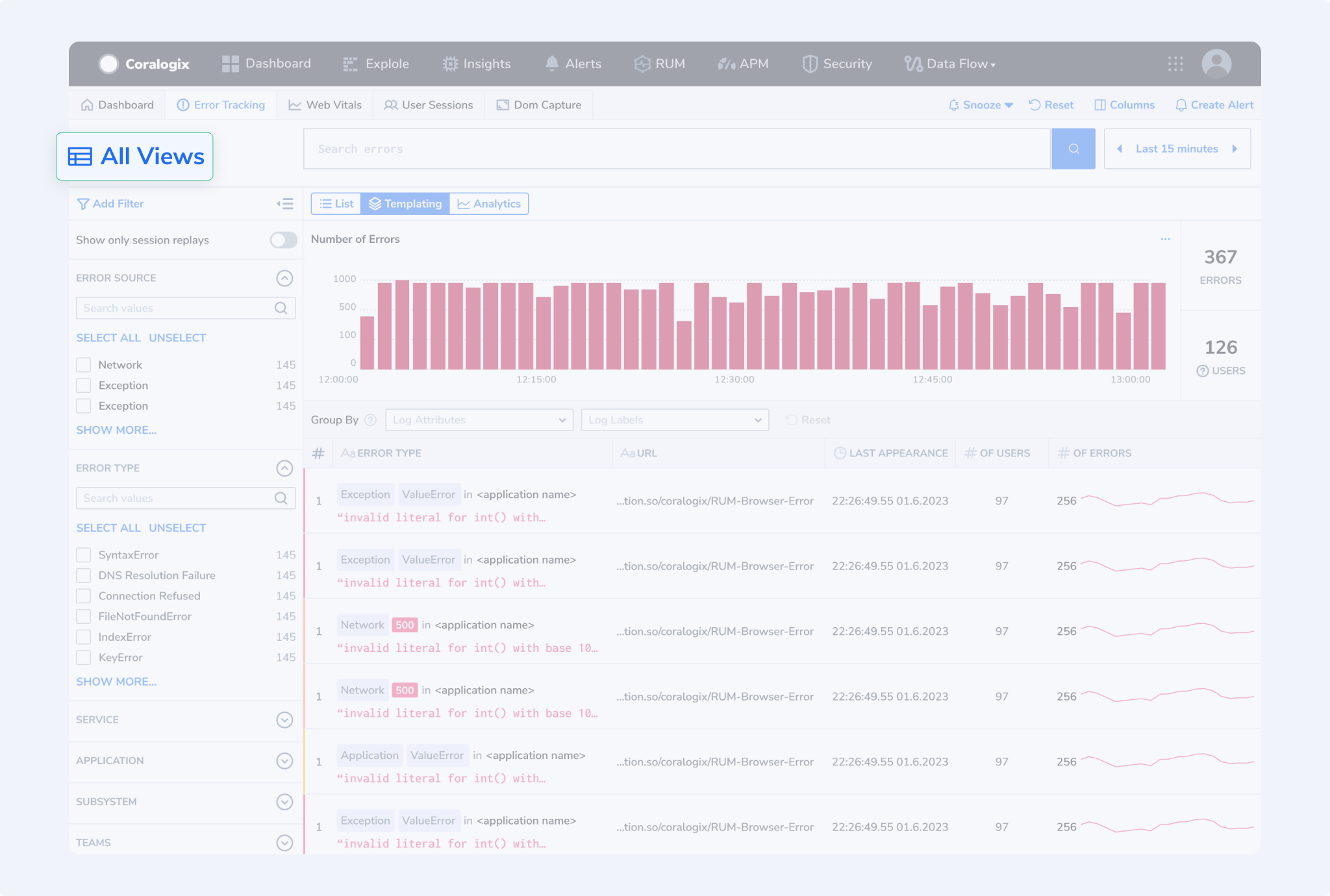Switch to List view
Screen dimensions: 1330x896
pos(336,204)
